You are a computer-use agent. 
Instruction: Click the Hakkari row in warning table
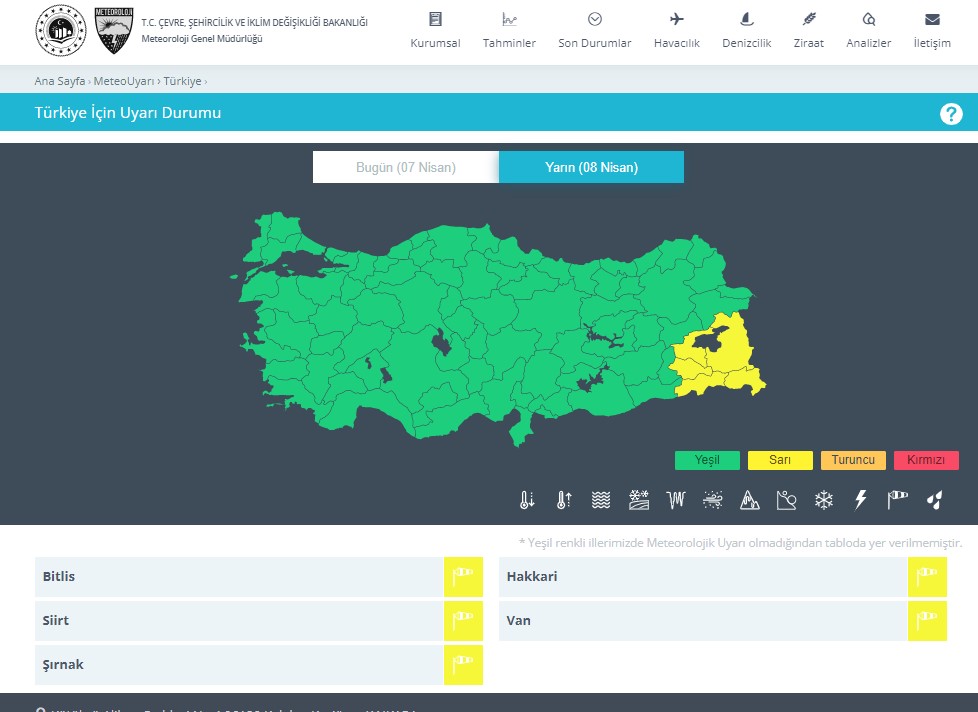[702, 577]
